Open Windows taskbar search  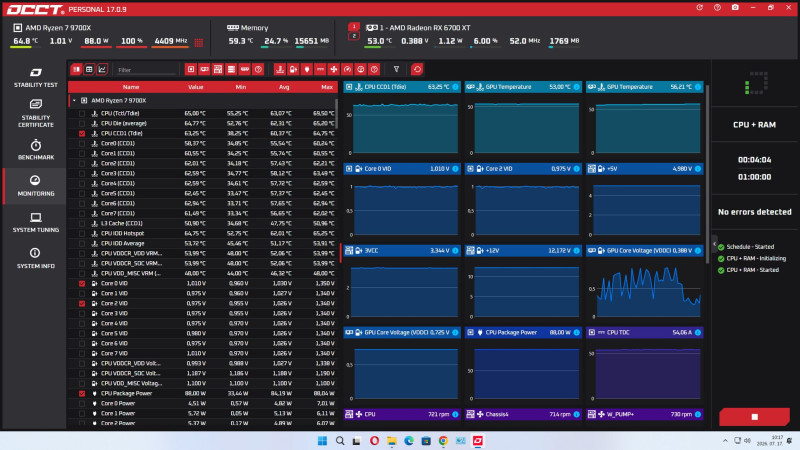pos(340,441)
